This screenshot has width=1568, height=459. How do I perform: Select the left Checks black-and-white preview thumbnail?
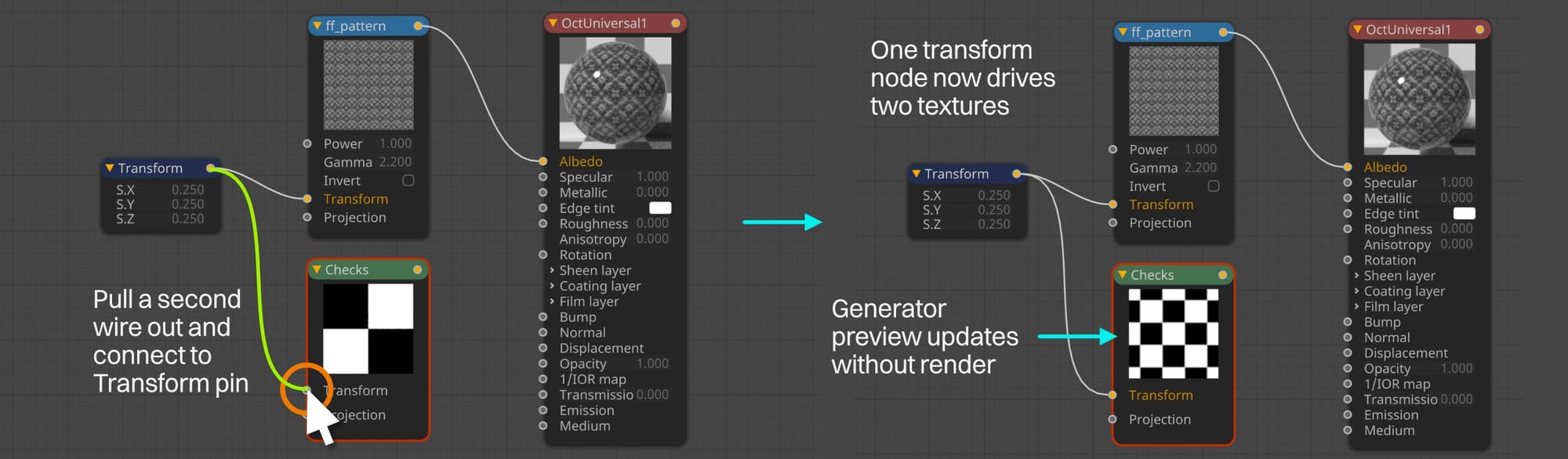(x=368, y=328)
